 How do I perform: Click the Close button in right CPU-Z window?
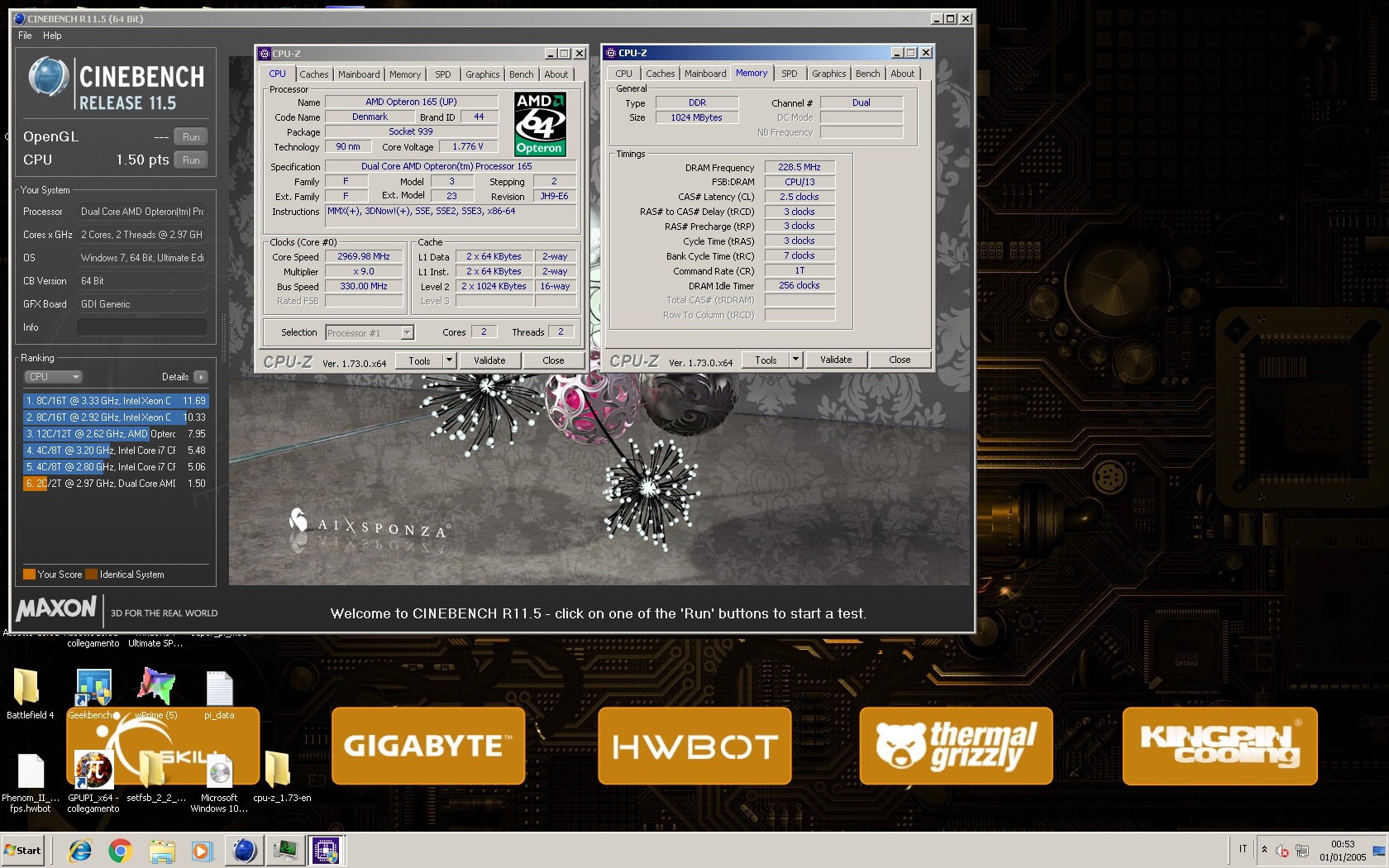(x=900, y=360)
